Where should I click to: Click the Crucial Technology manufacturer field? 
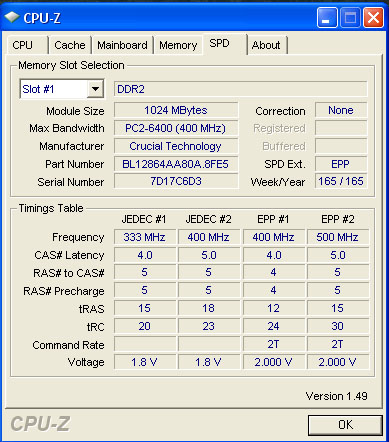176,146
